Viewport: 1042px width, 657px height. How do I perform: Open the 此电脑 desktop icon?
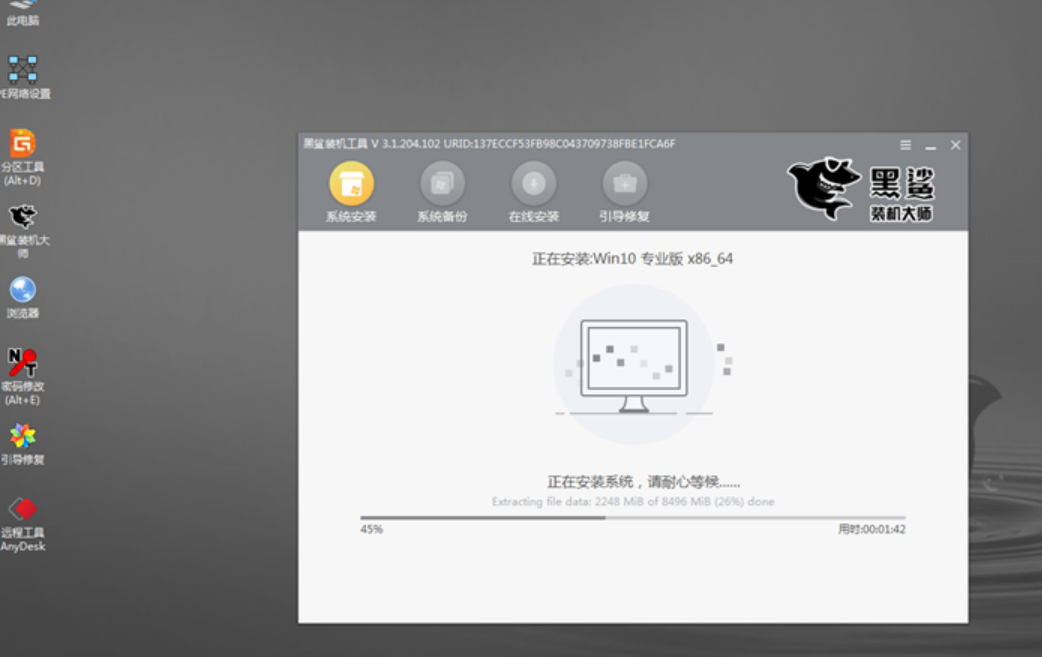[x=23, y=12]
